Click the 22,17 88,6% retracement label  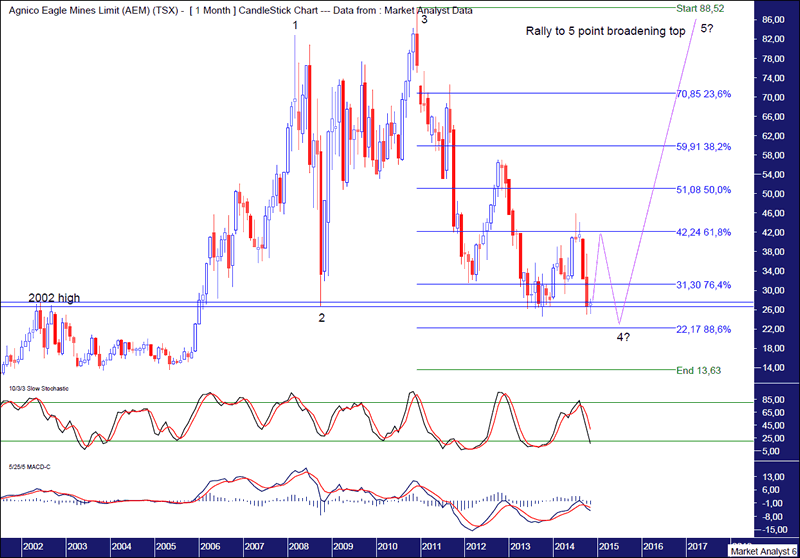(703, 328)
